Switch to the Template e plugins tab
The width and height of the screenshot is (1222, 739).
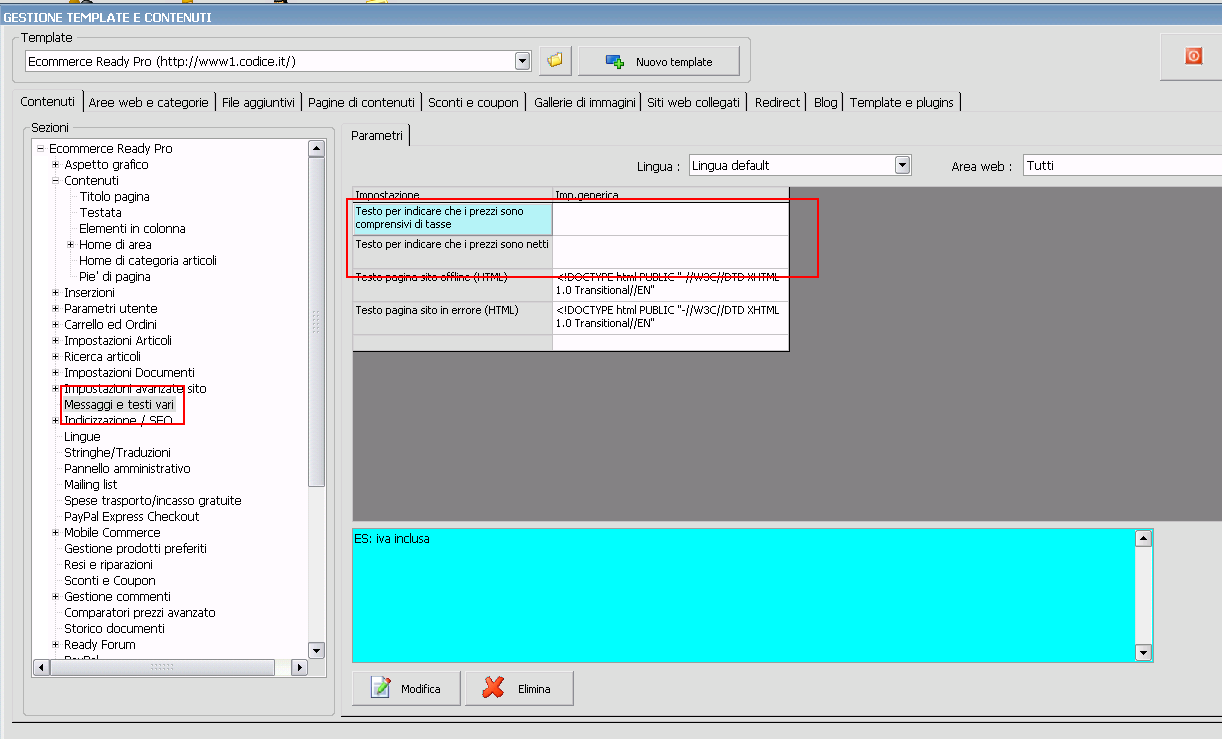pyautogui.click(x=902, y=102)
